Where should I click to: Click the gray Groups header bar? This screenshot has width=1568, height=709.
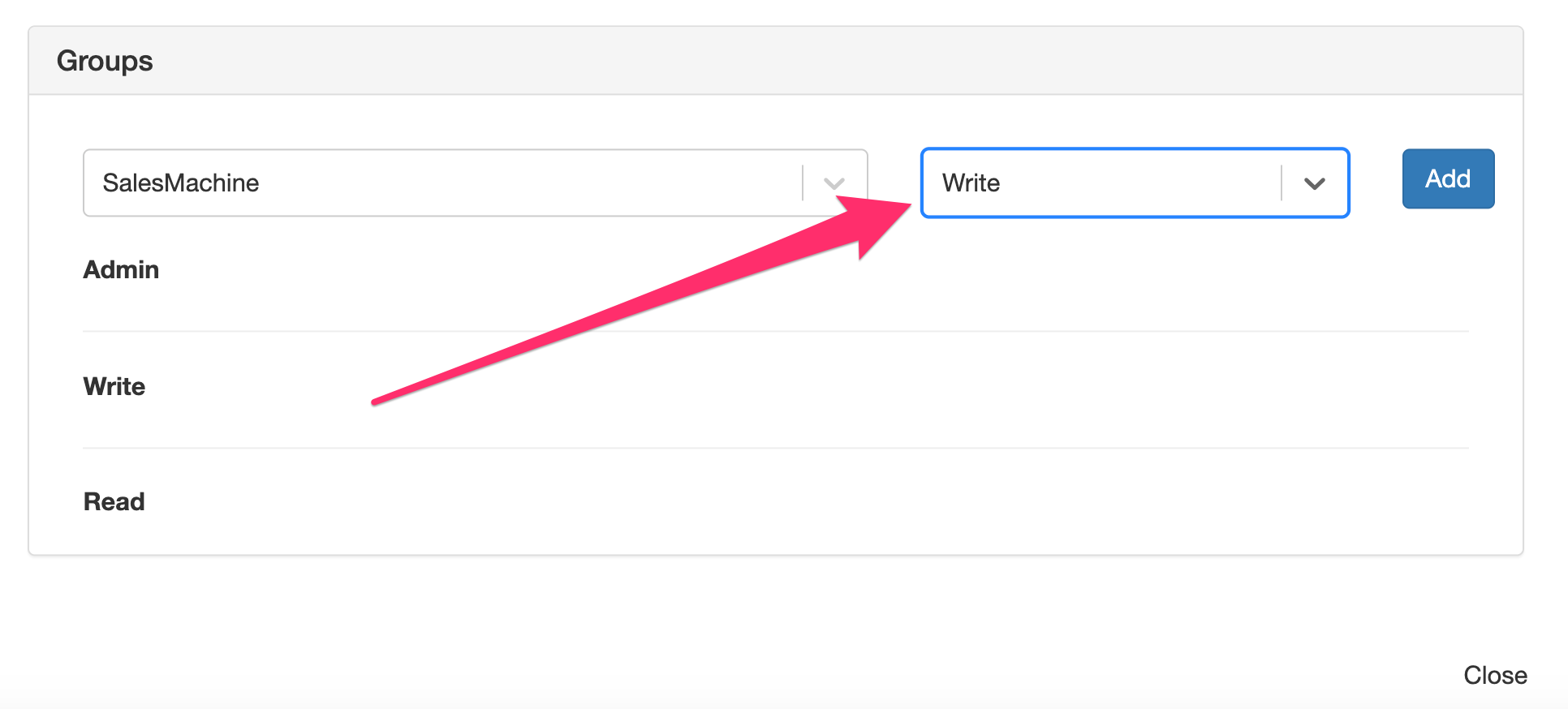coord(812,61)
